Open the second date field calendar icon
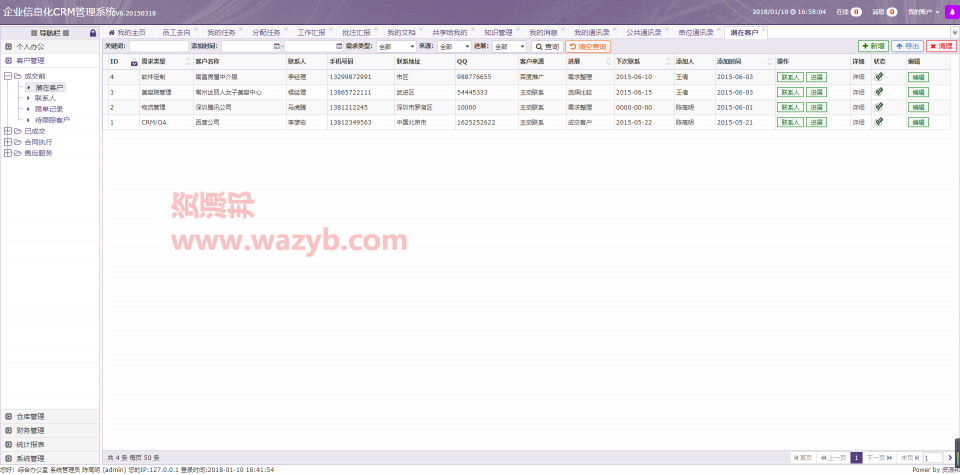This screenshot has height=475, width=960. 339,46
